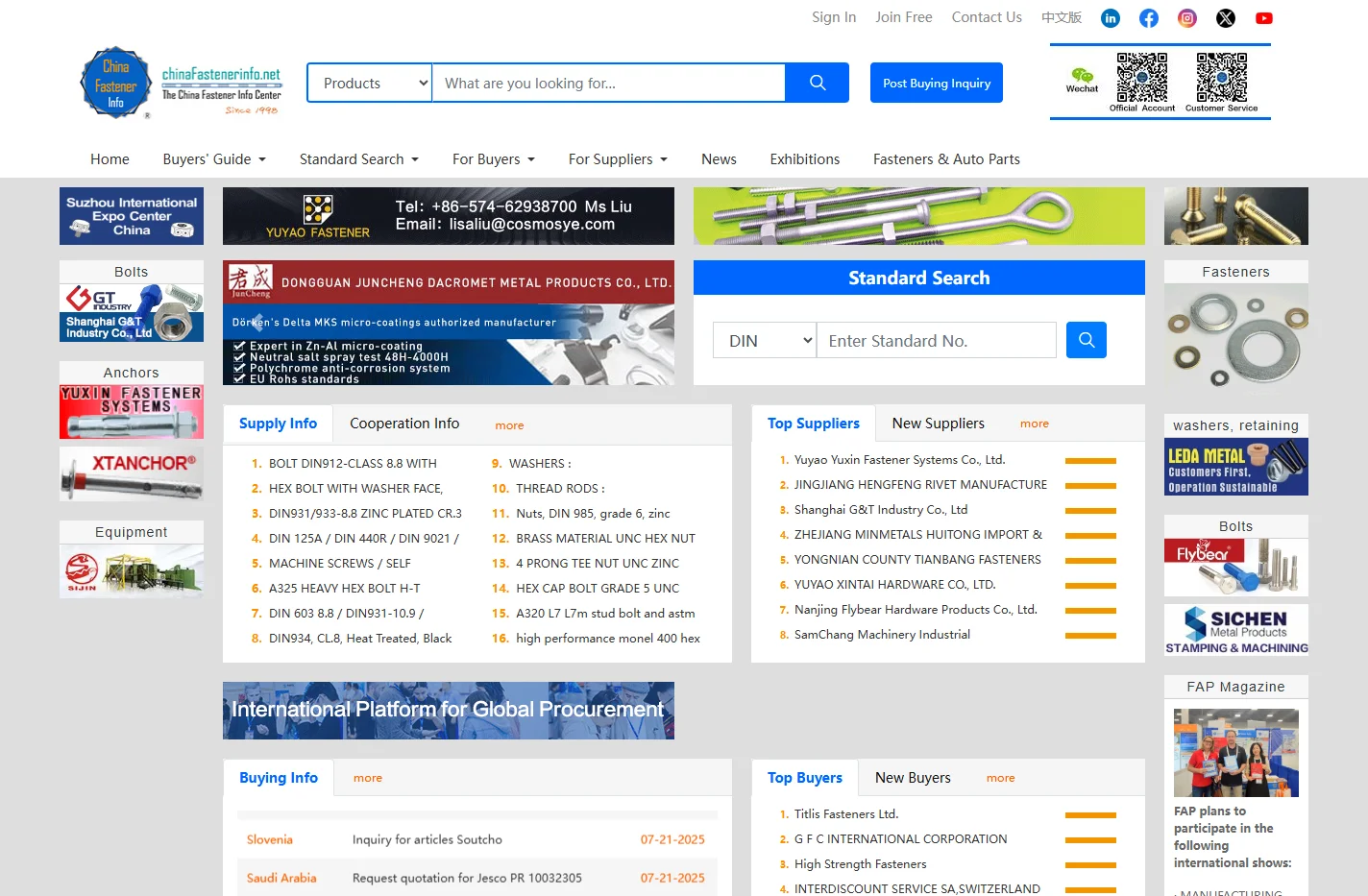Open the LinkedIn social icon
This screenshot has height=896, width=1368.
coord(1111,18)
